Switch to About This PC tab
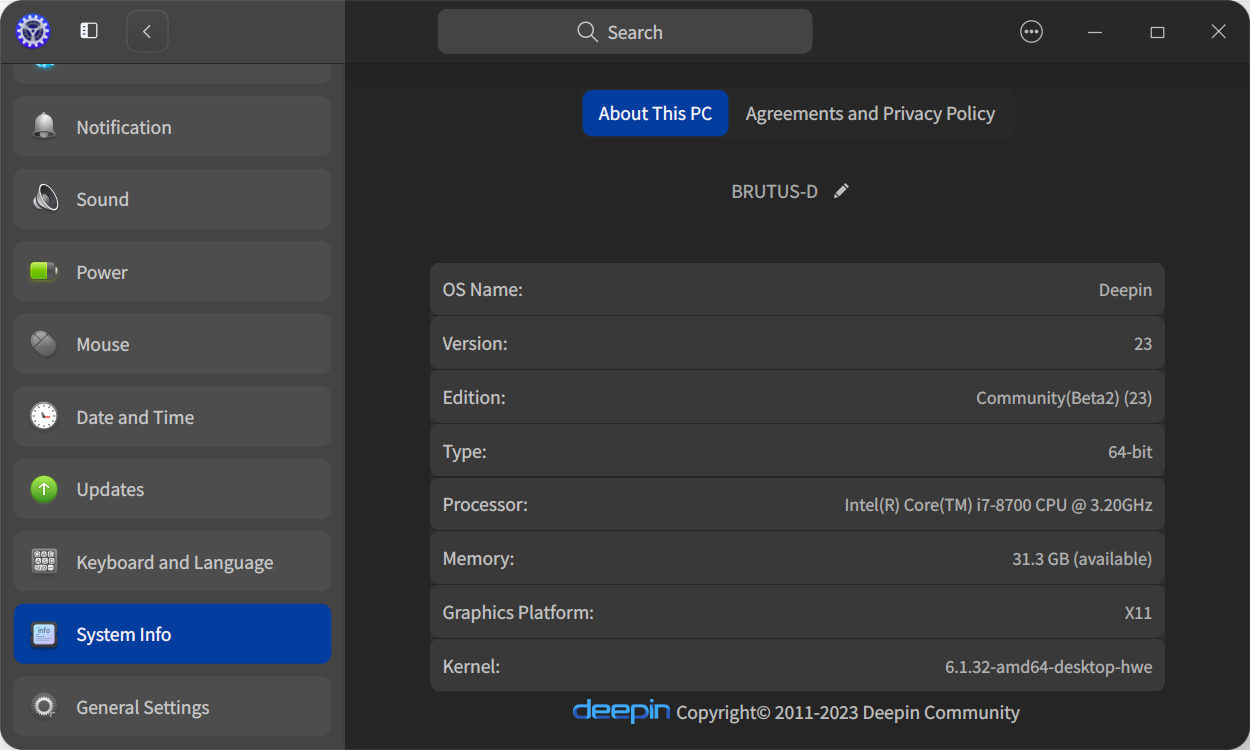Viewport: 1250px width, 750px height. pos(655,113)
